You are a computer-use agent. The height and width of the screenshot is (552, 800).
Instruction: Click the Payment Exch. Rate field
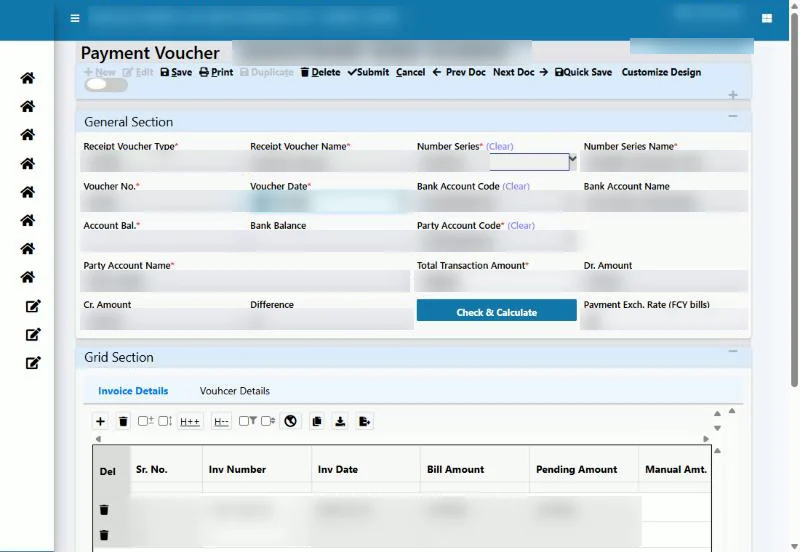pos(664,320)
